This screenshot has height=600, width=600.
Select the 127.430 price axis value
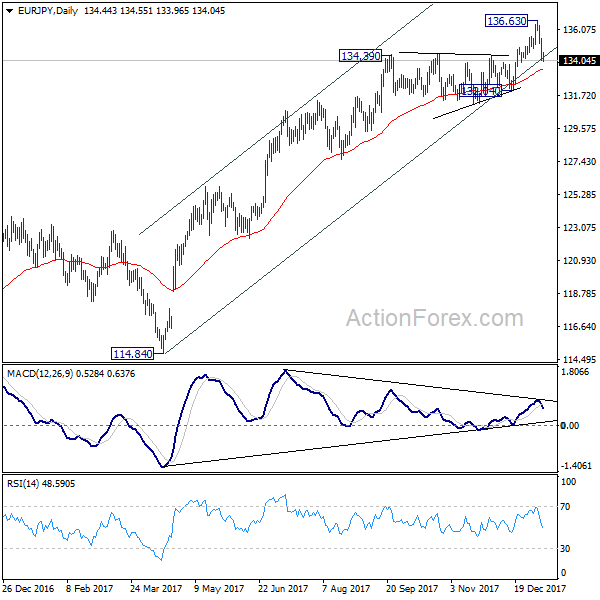click(579, 161)
